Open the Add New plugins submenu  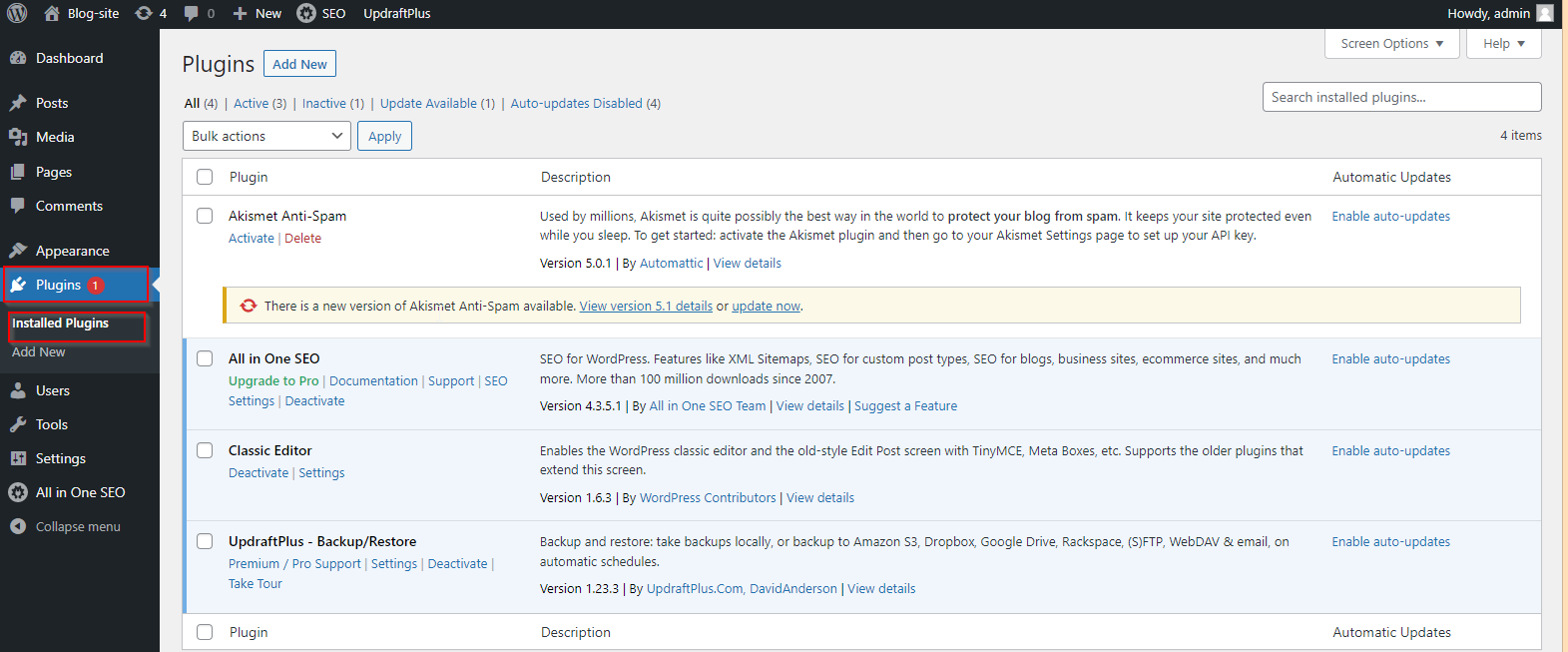point(39,351)
